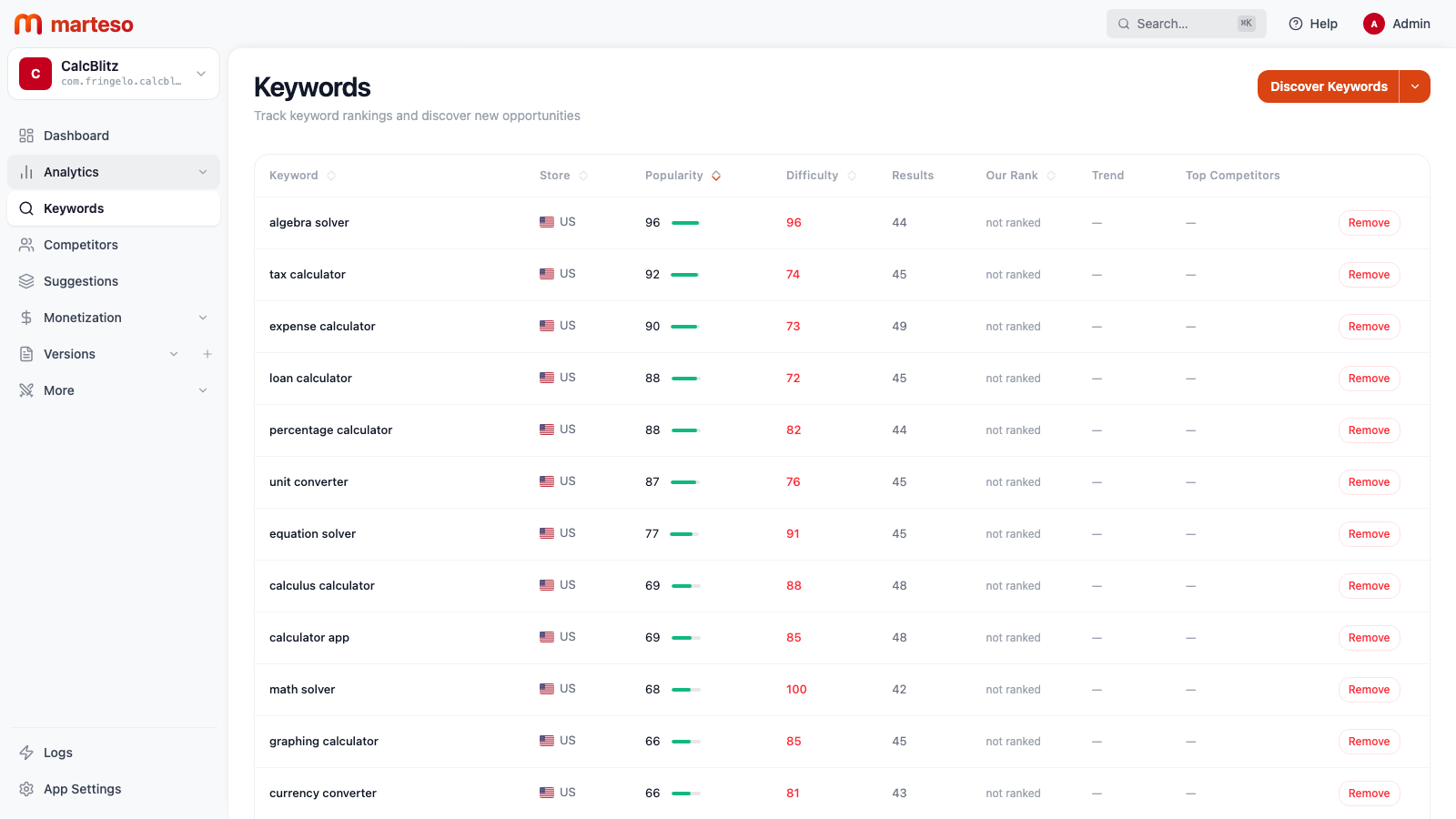Click the Admin account label
This screenshot has width=1456, height=819.
click(x=1411, y=24)
